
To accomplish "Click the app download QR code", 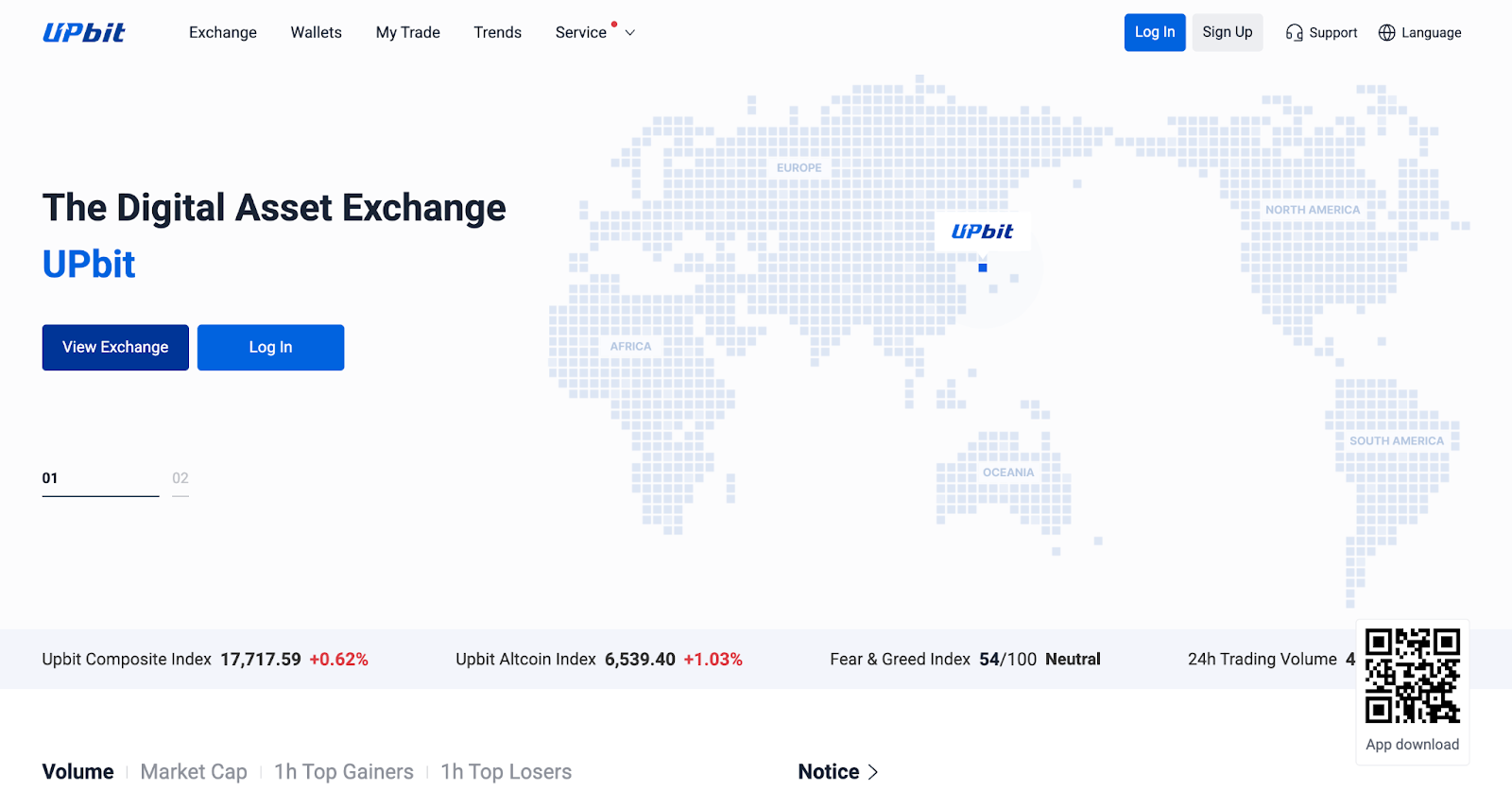I will 1413,677.
